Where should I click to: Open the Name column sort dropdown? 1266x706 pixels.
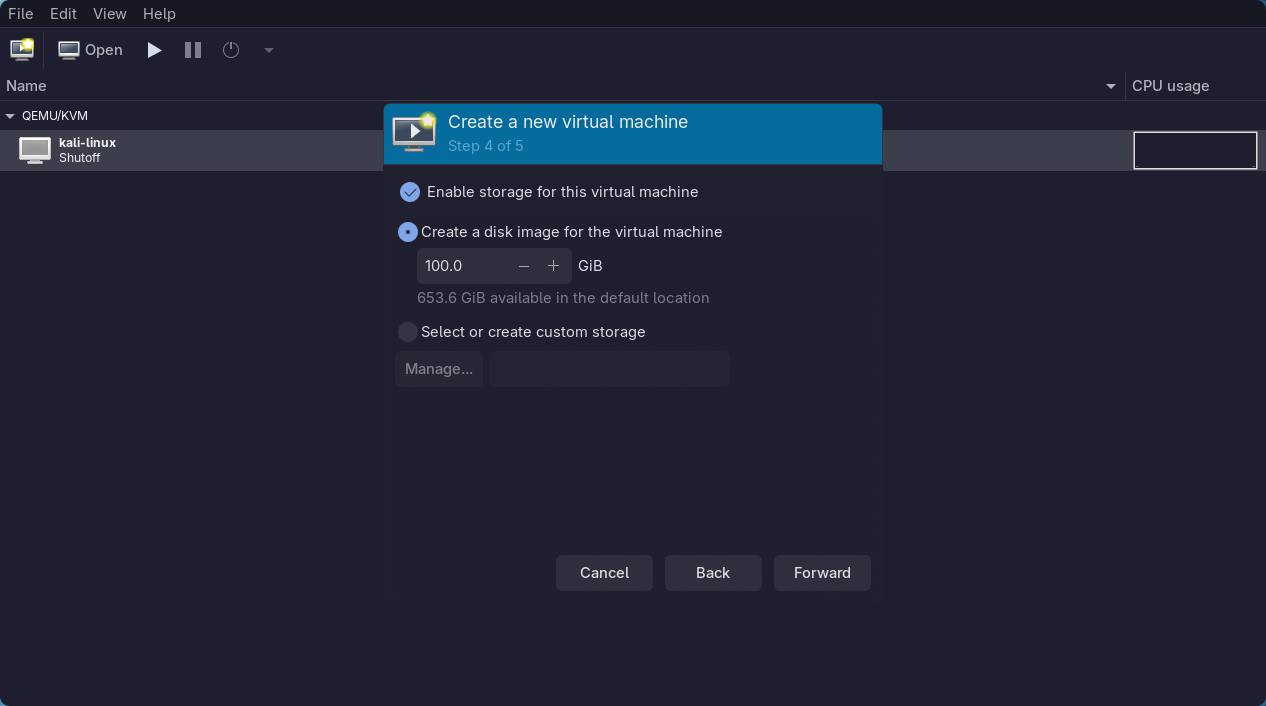click(x=1110, y=86)
